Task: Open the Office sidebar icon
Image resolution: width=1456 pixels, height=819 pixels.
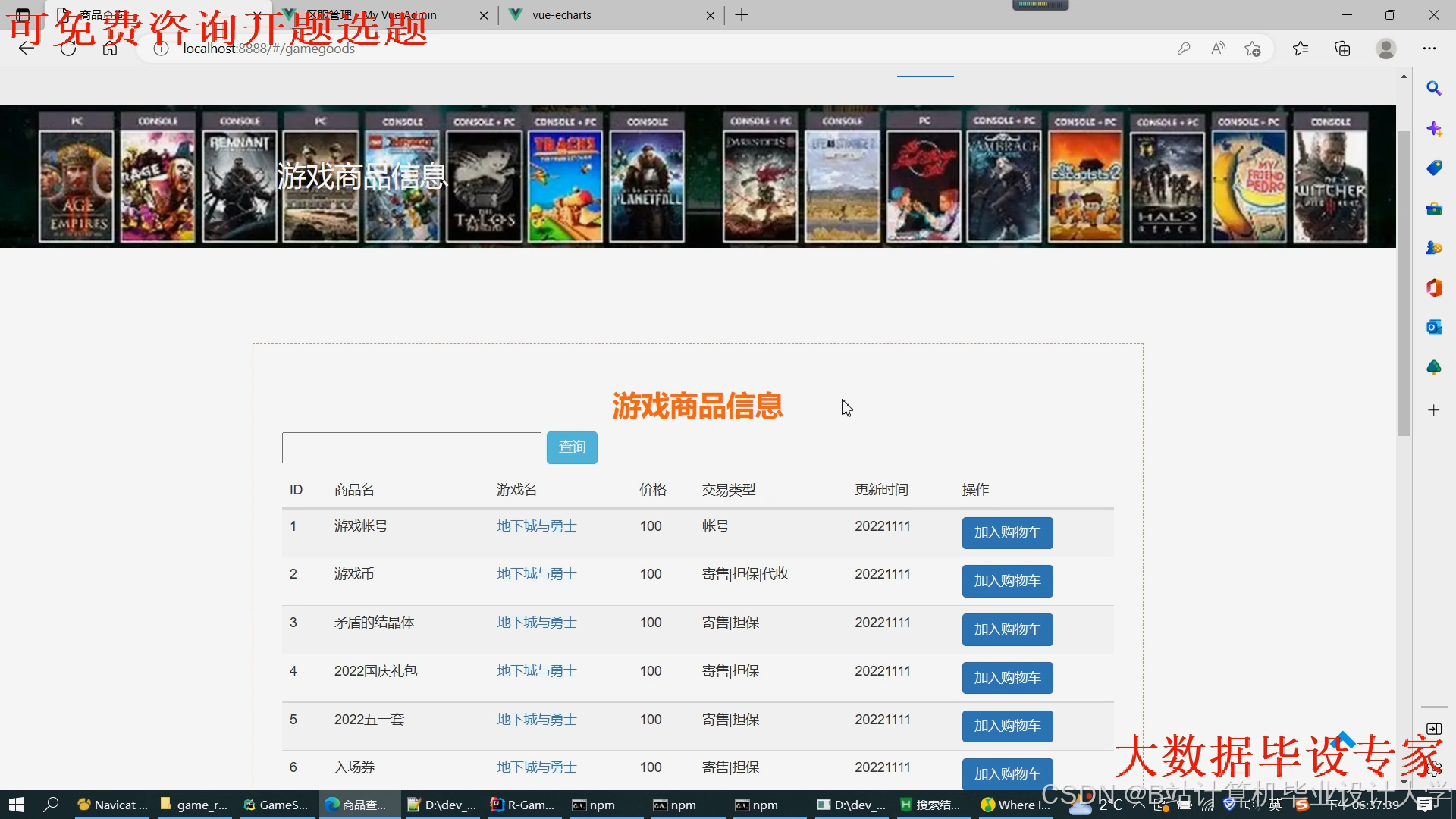Action: click(1433, 287)
